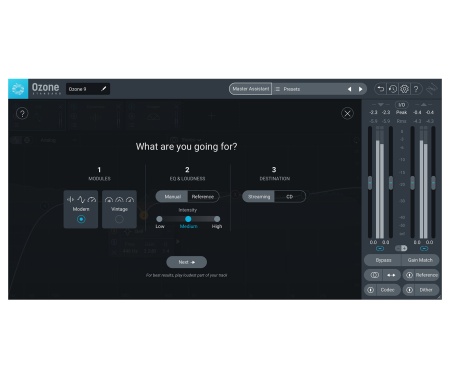The width and height of the screenshot is (450, 380).
Task: Choose Manual EQ & Loudness mode
Action: [172, 197]
